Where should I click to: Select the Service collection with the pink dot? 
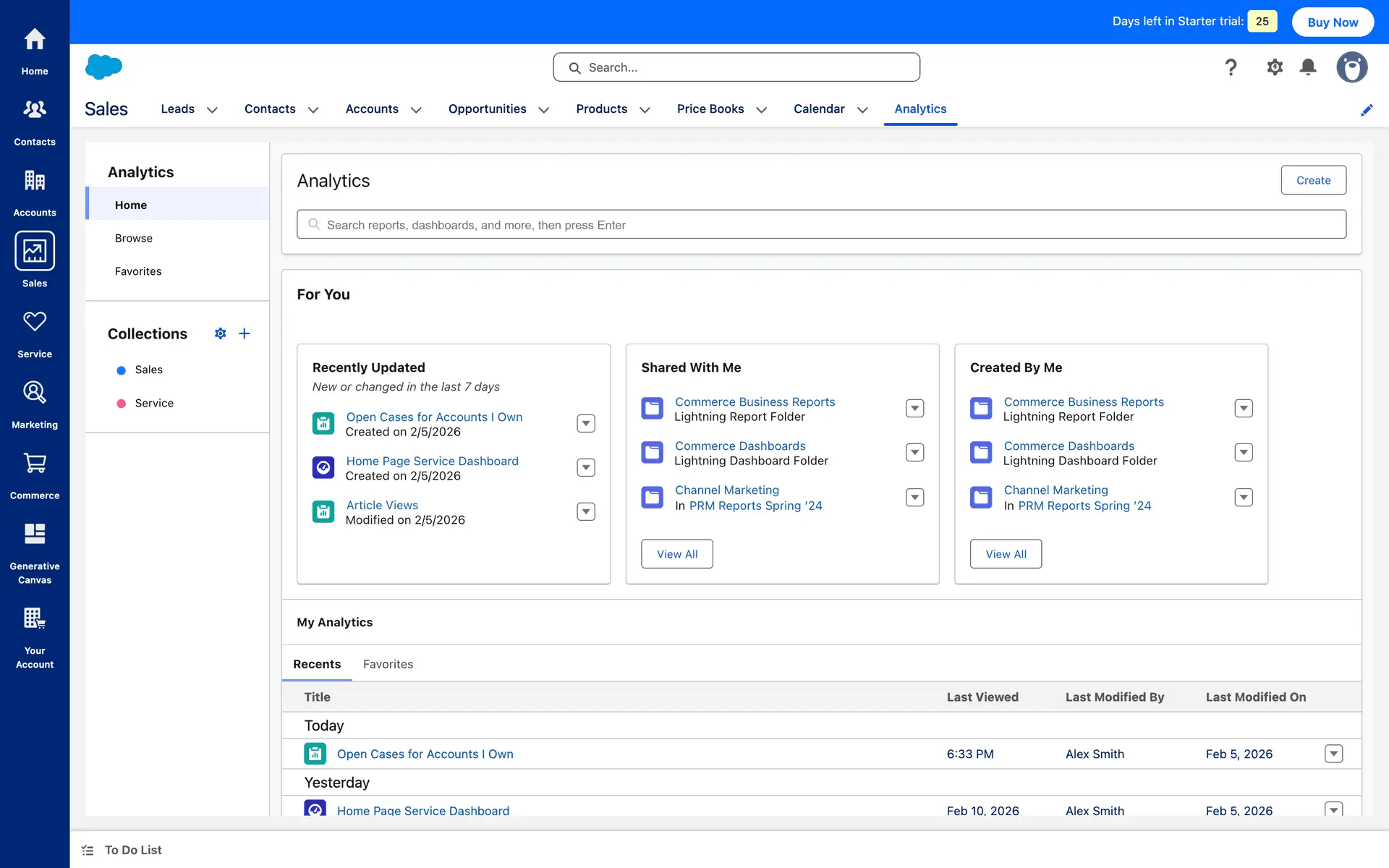click(x=154, y=403)
